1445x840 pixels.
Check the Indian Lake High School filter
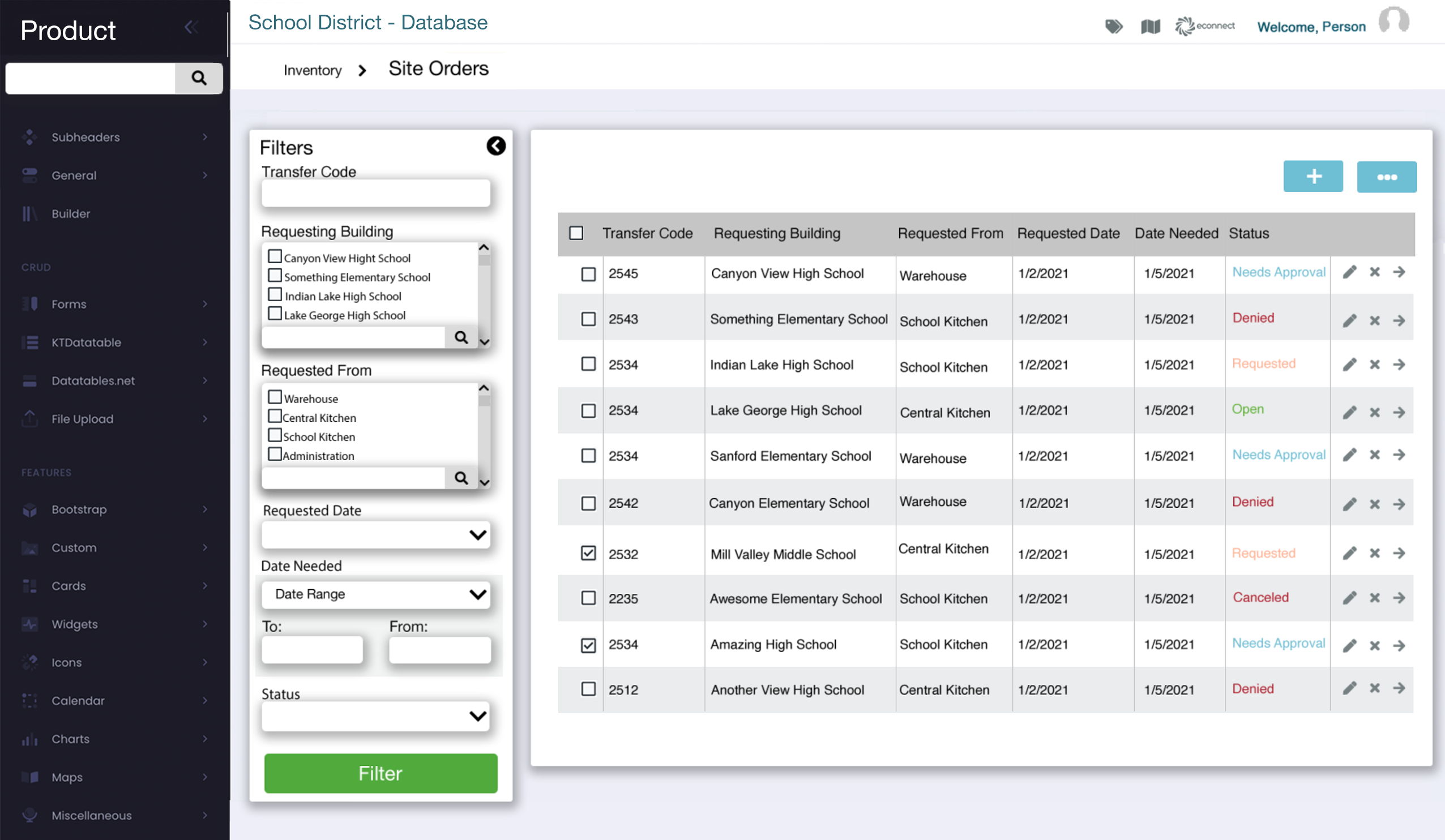pos(275,295)
